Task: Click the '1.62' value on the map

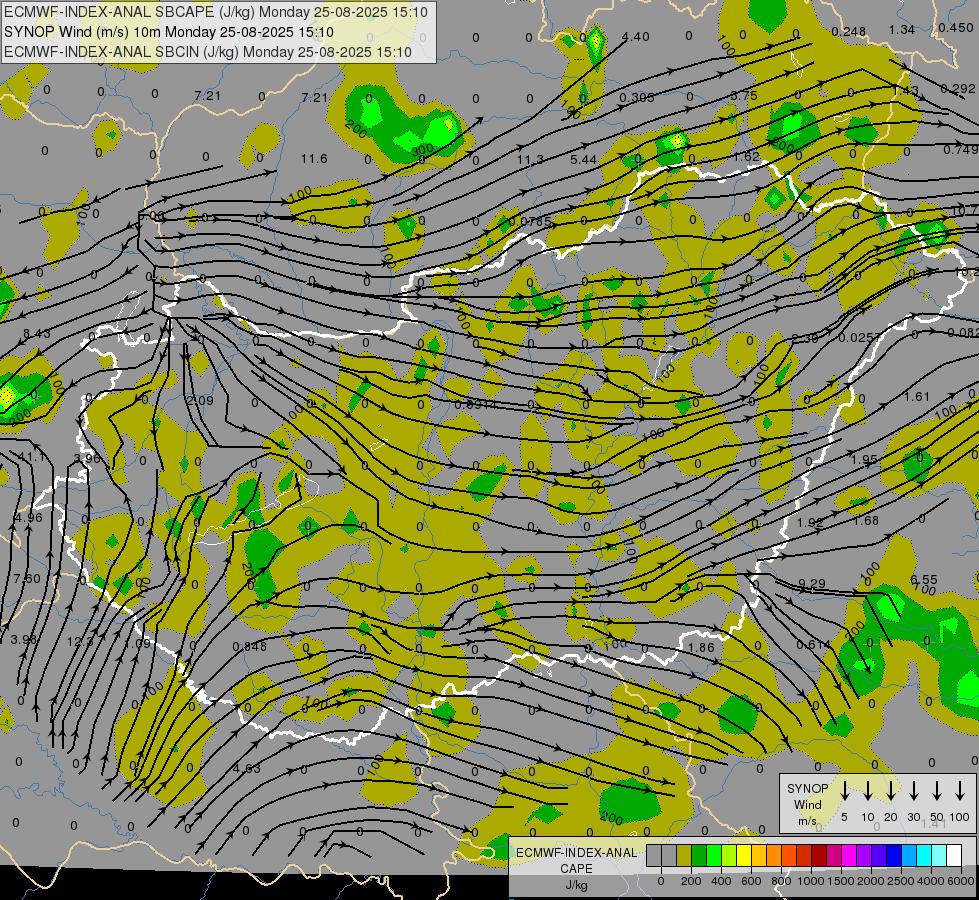Action: pyautogui.click(x=747, y=156)
